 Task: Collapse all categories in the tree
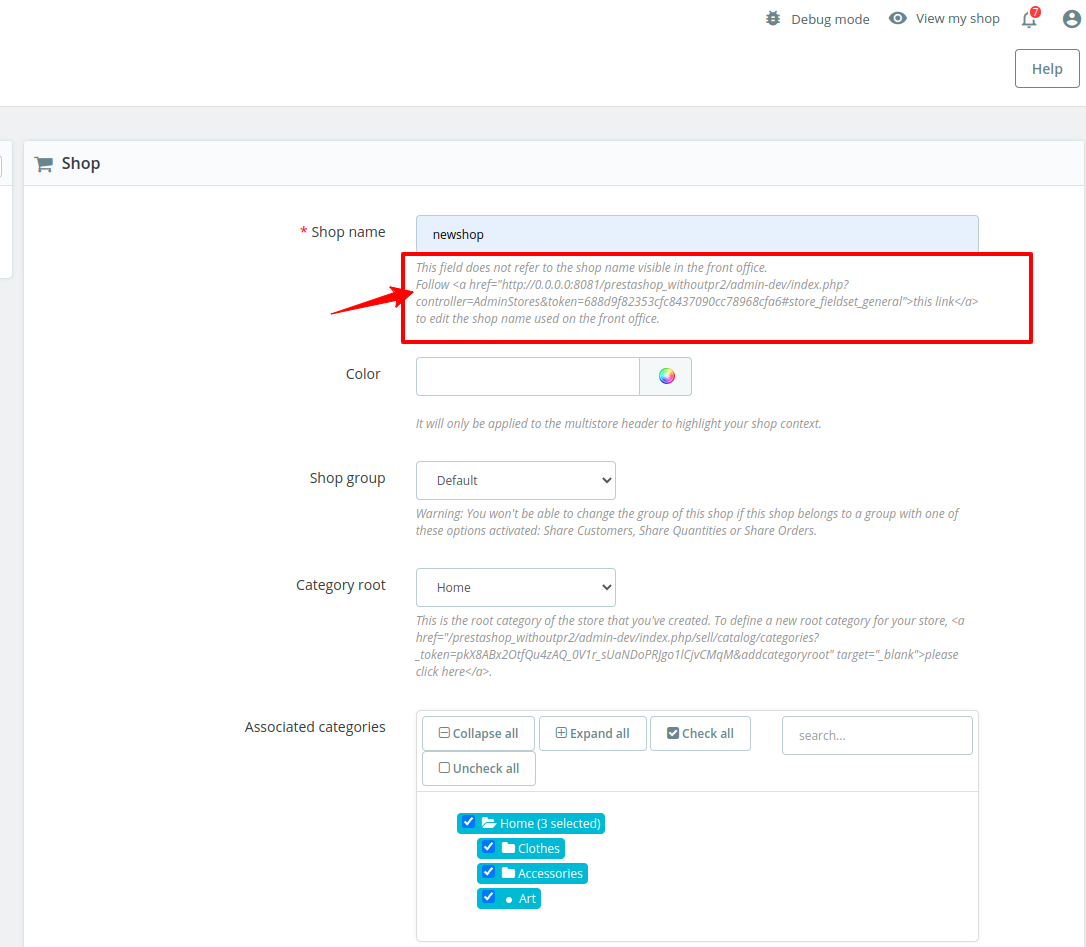click(478, 733)
